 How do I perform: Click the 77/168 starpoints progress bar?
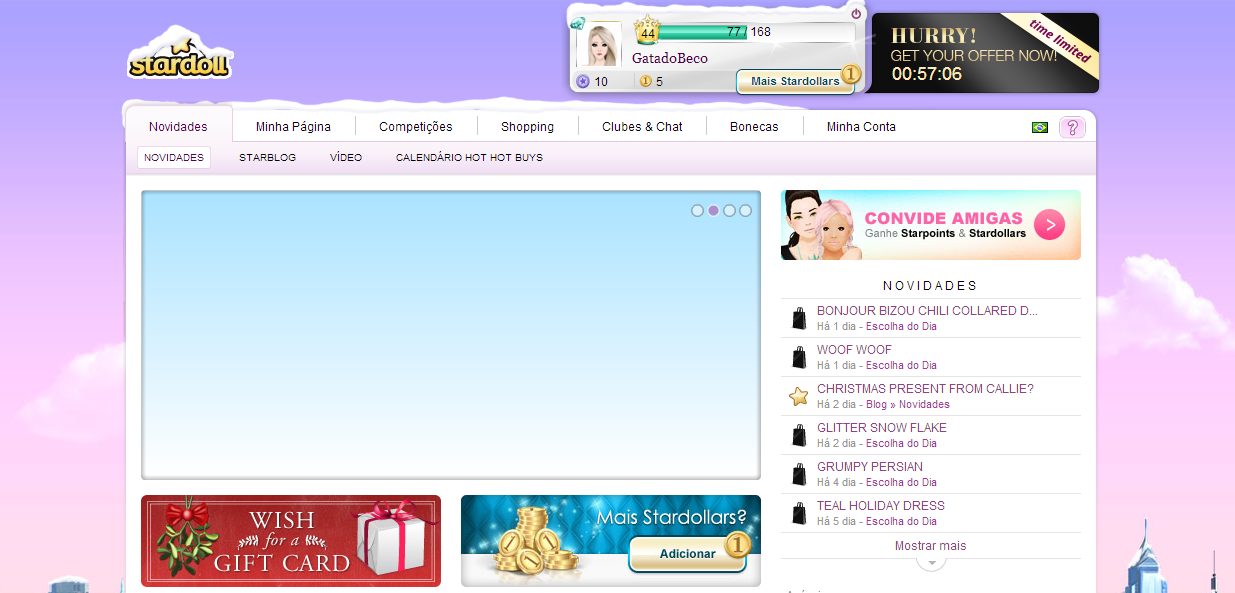pyautogui.click(x=755, y=32)
